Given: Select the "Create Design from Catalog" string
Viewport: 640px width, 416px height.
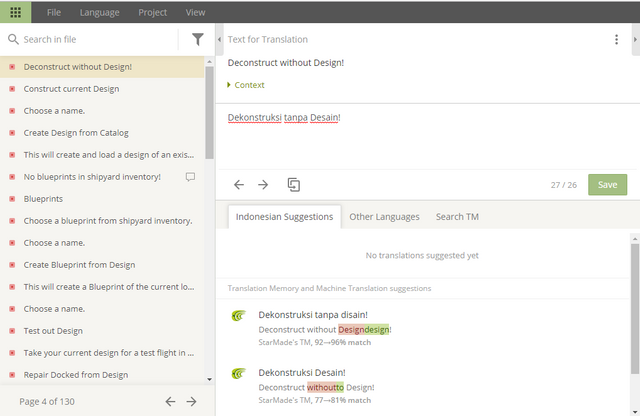Looking at the screenshot, I should [x=76, y=133].
